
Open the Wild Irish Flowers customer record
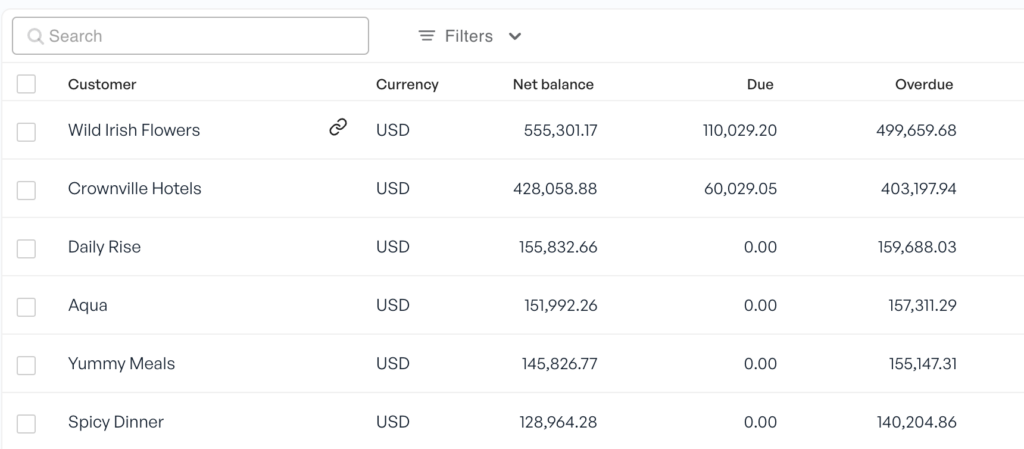134,130
